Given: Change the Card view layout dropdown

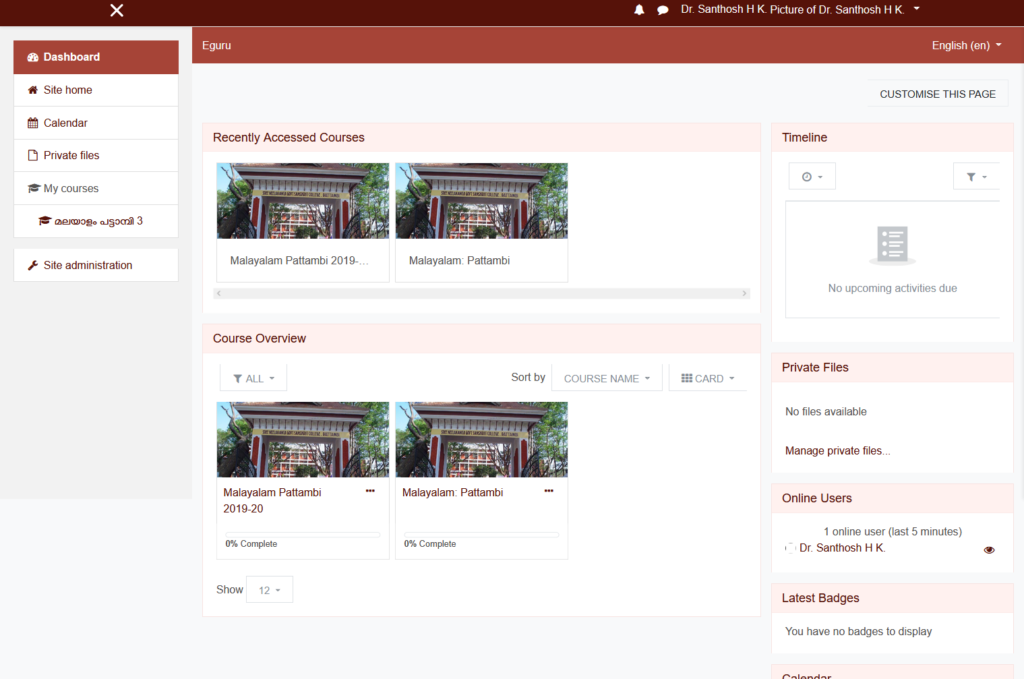Looking at the screenshot, I should pos(707,378).
